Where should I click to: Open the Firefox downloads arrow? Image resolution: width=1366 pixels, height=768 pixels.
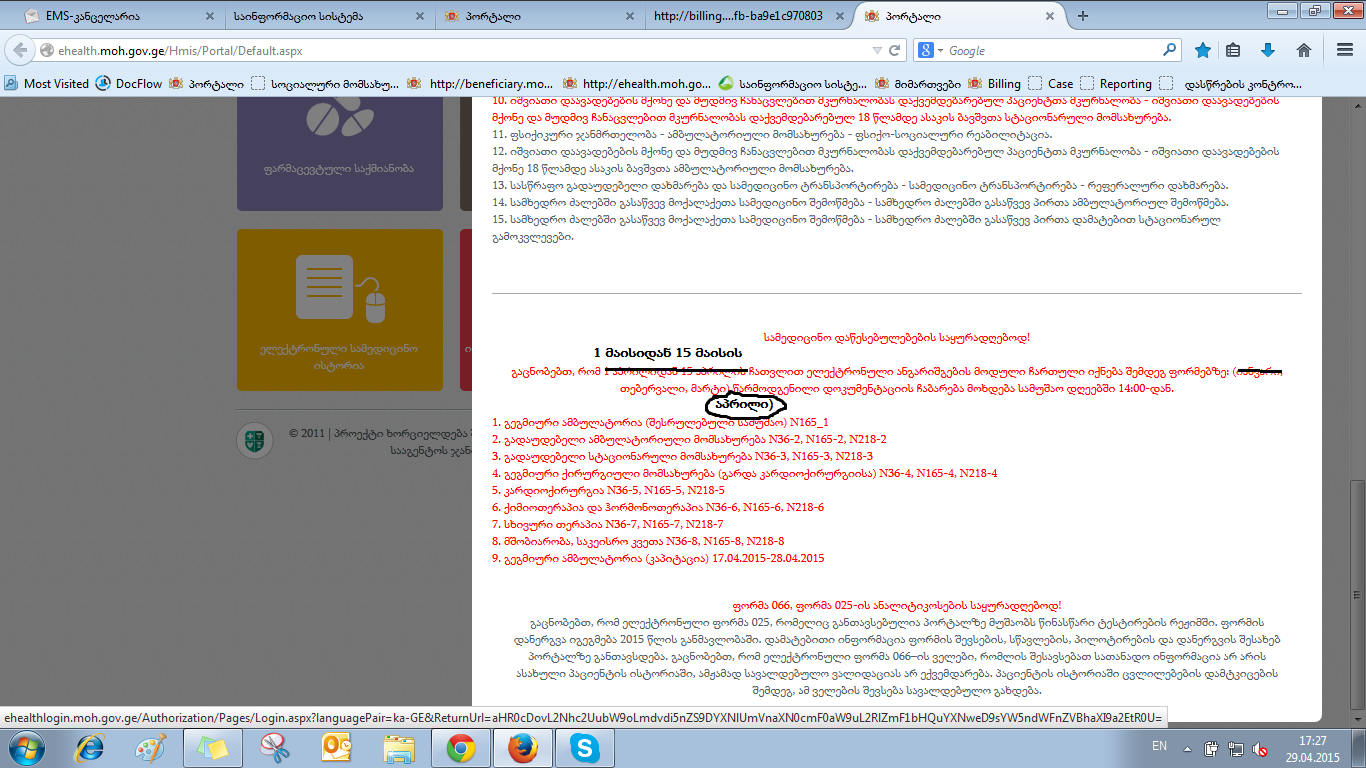click(x=1268, y=50)
